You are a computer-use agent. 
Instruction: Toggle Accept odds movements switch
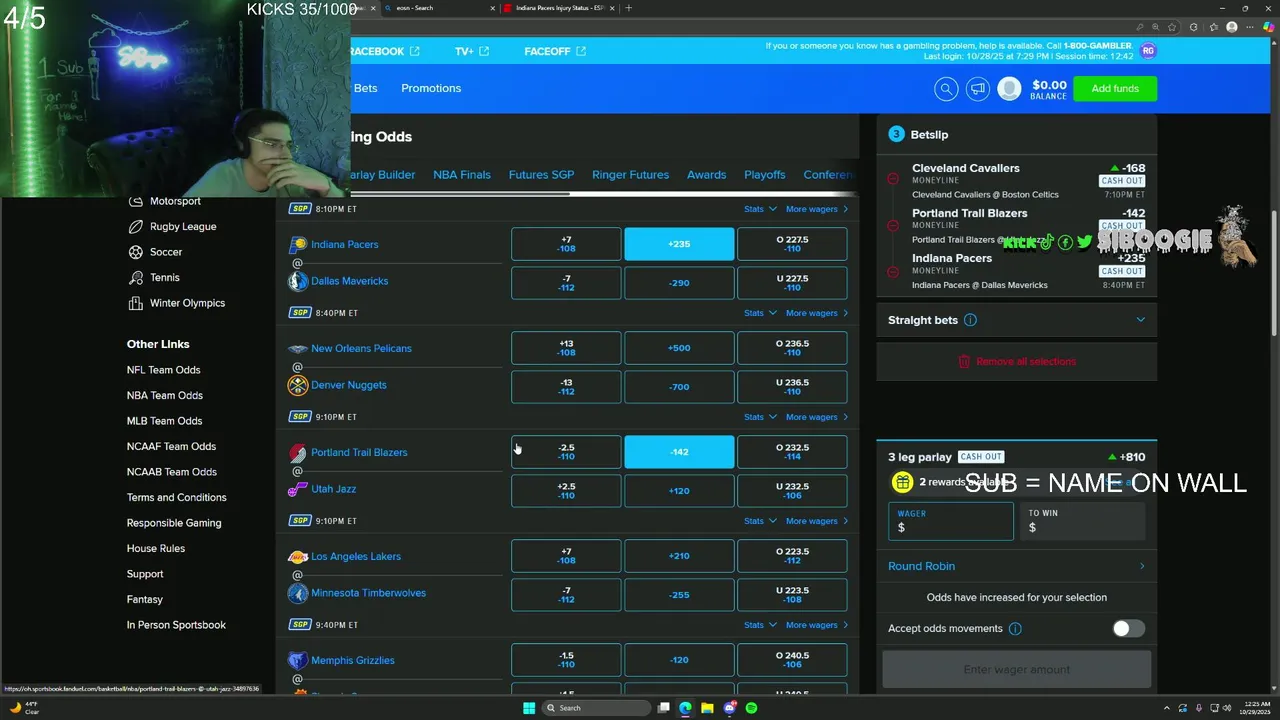[1128, 629]
